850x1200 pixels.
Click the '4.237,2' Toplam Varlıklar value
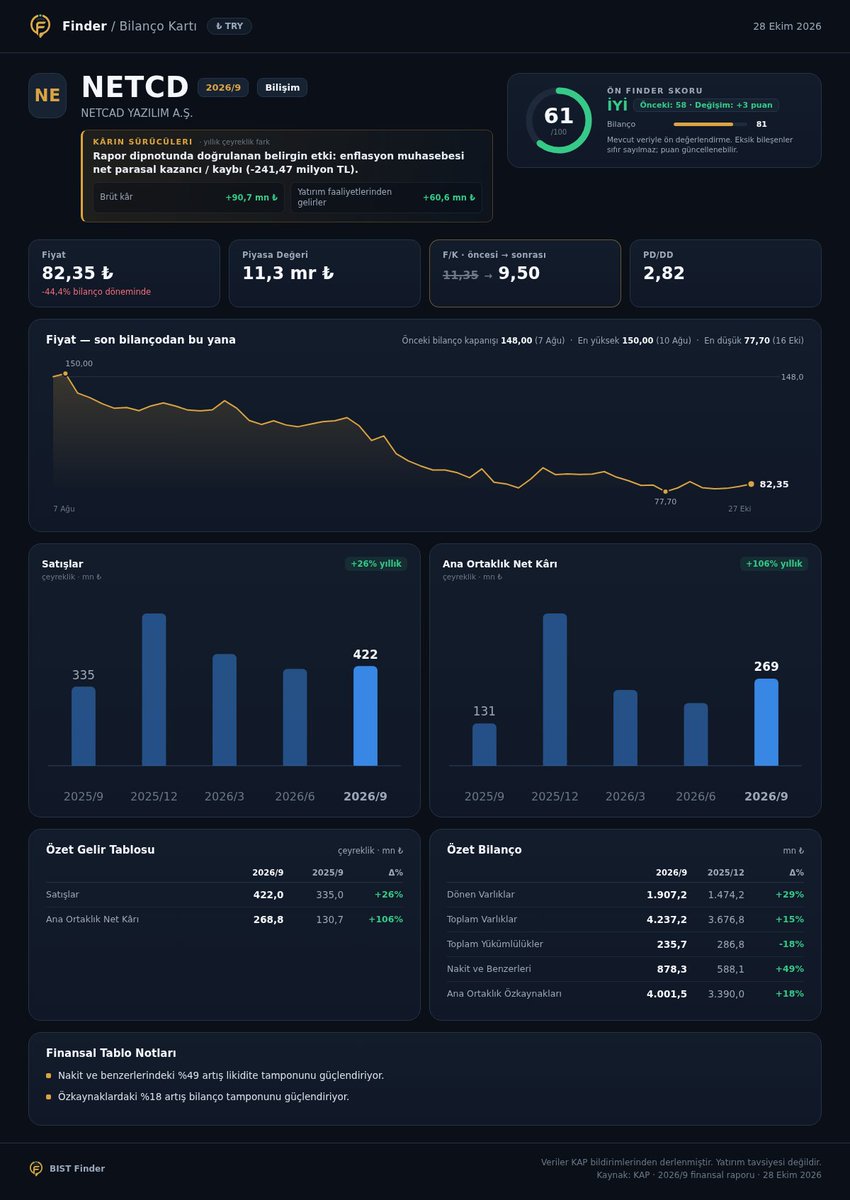(x=667, y=919)
